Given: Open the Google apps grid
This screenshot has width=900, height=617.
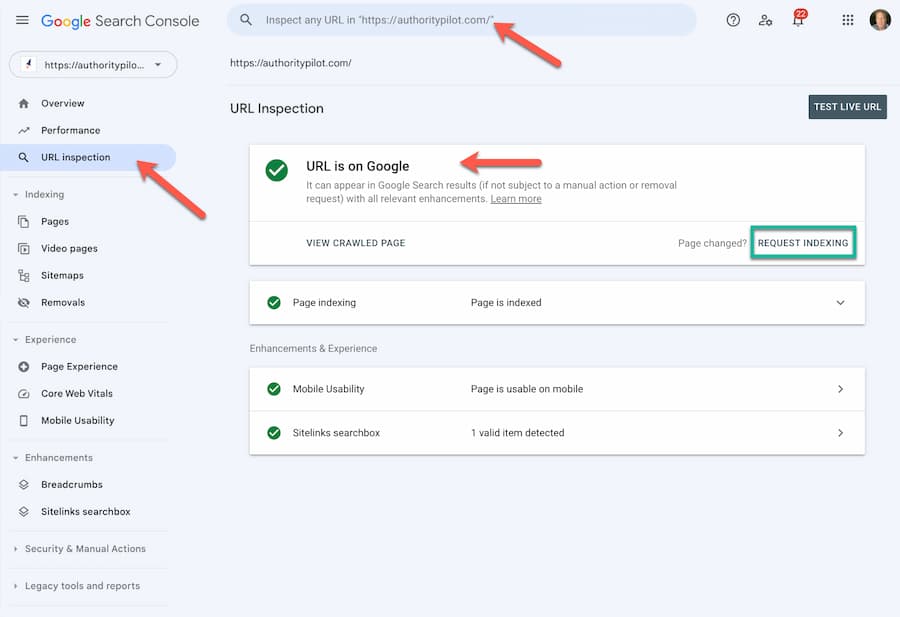Looking at the screenshot, I should [848, 21].
